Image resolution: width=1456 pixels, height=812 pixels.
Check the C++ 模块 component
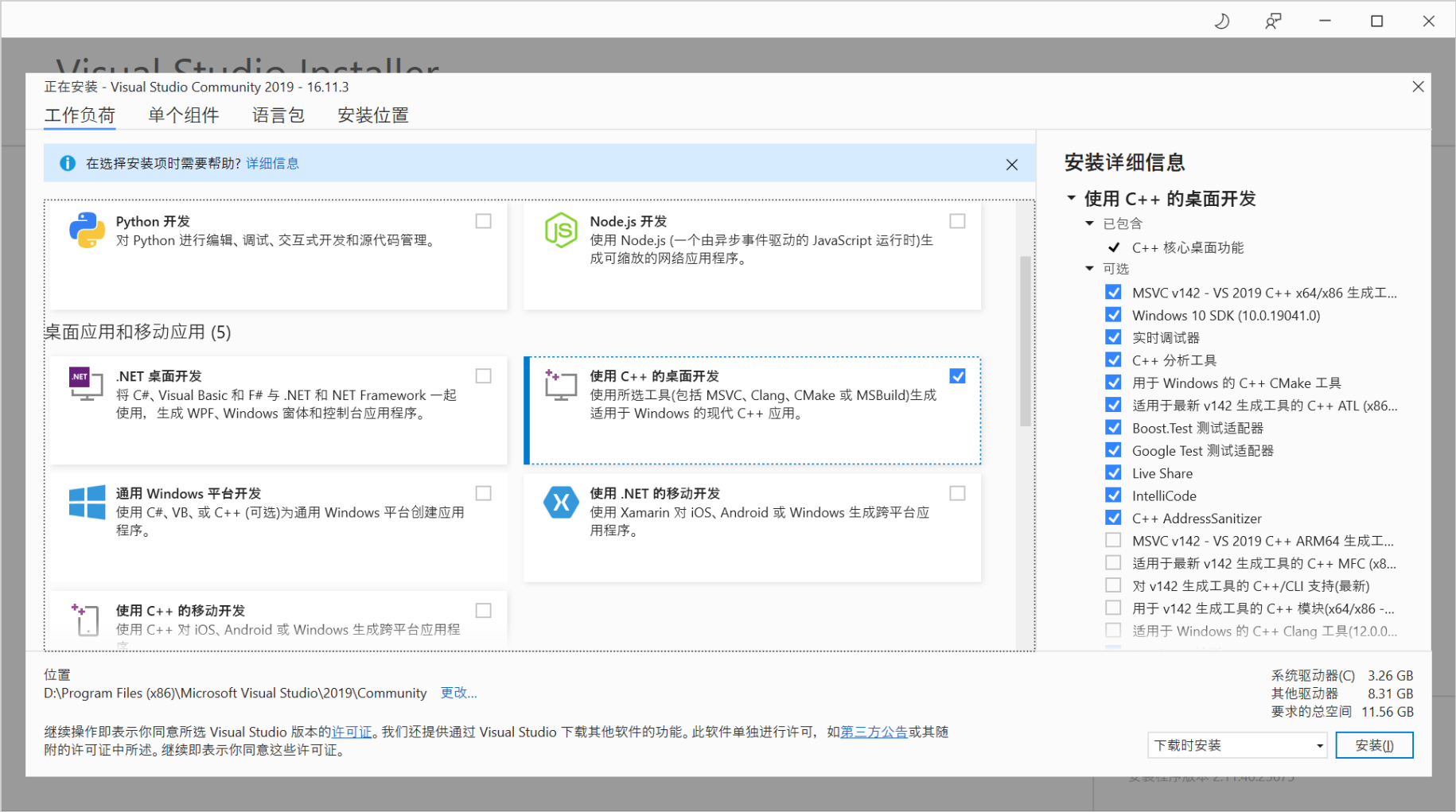pos(1113,608)
